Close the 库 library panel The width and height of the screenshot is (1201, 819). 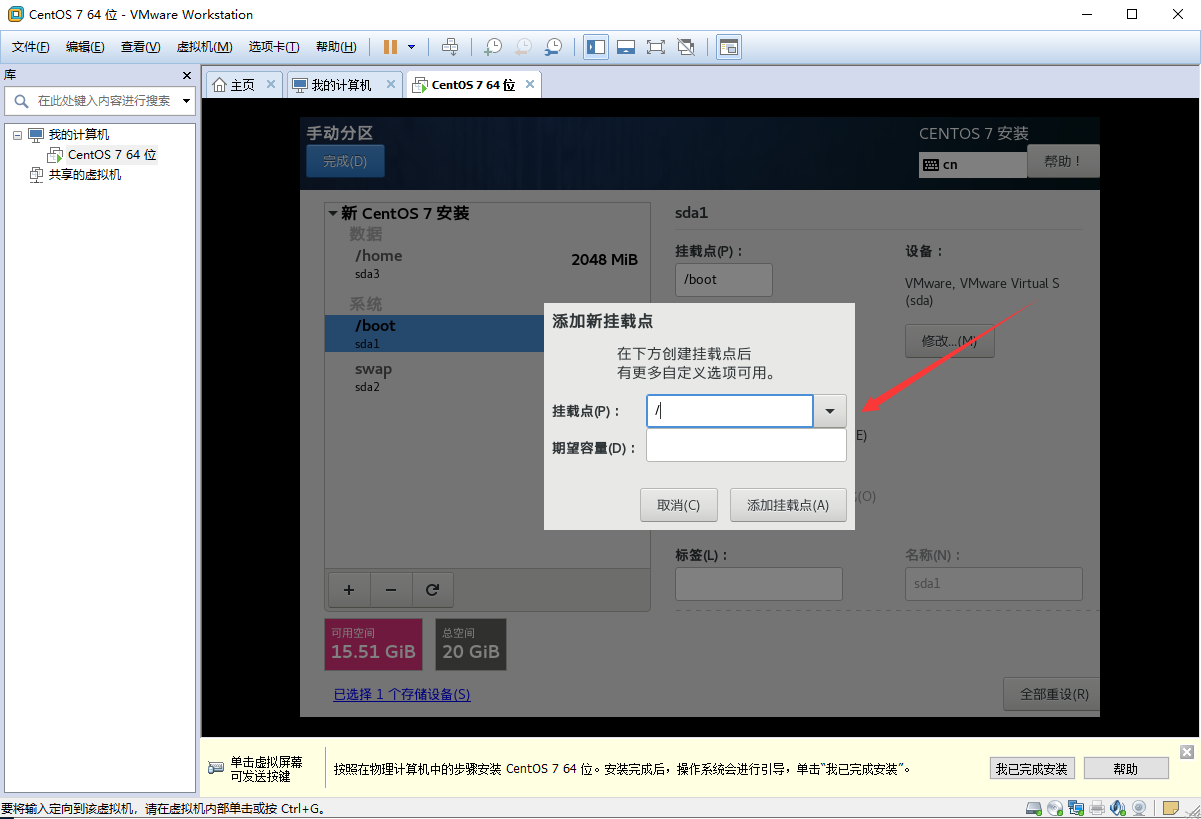[186, 75]
